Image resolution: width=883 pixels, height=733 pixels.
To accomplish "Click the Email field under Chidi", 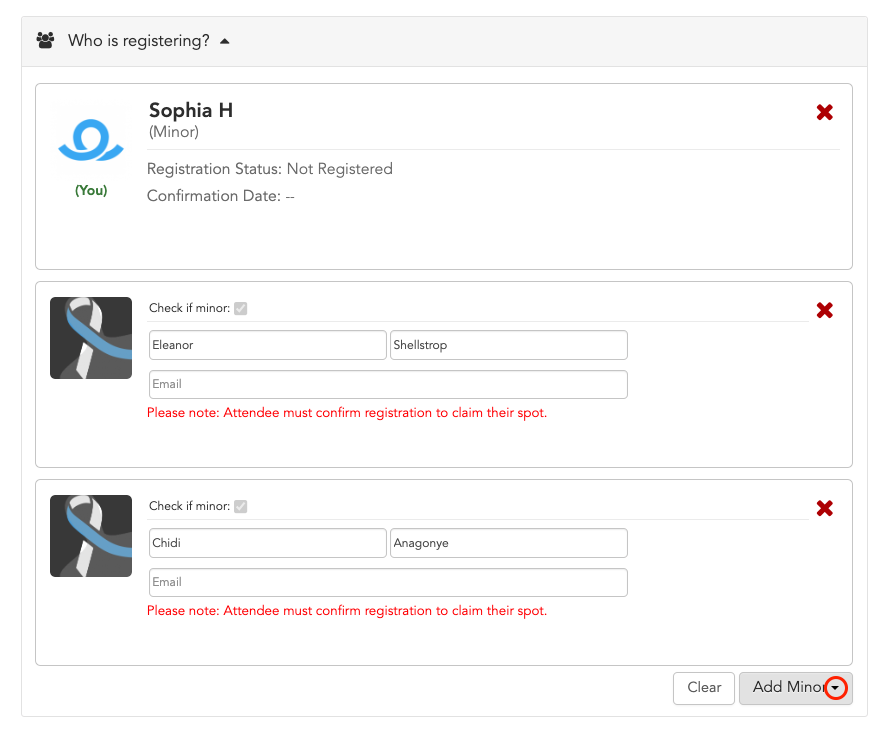I will 388,583.
